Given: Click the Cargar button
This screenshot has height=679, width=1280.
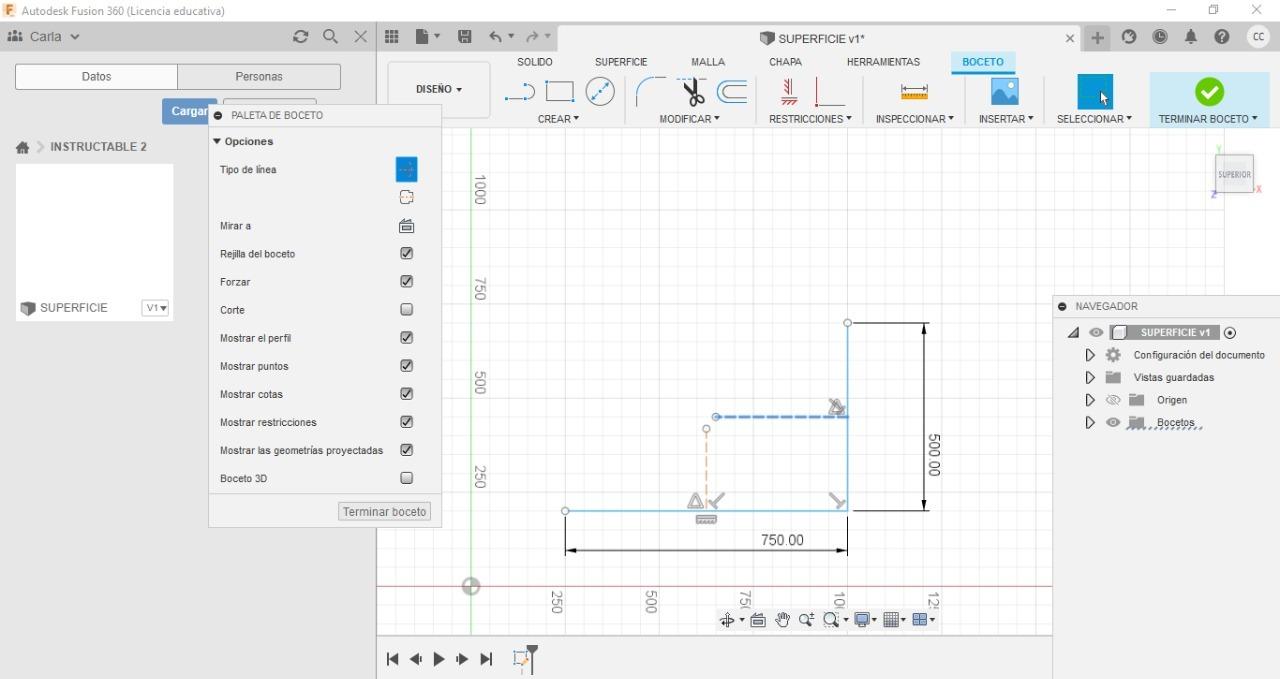Looking at the screenshot, I should pos(189,111).
